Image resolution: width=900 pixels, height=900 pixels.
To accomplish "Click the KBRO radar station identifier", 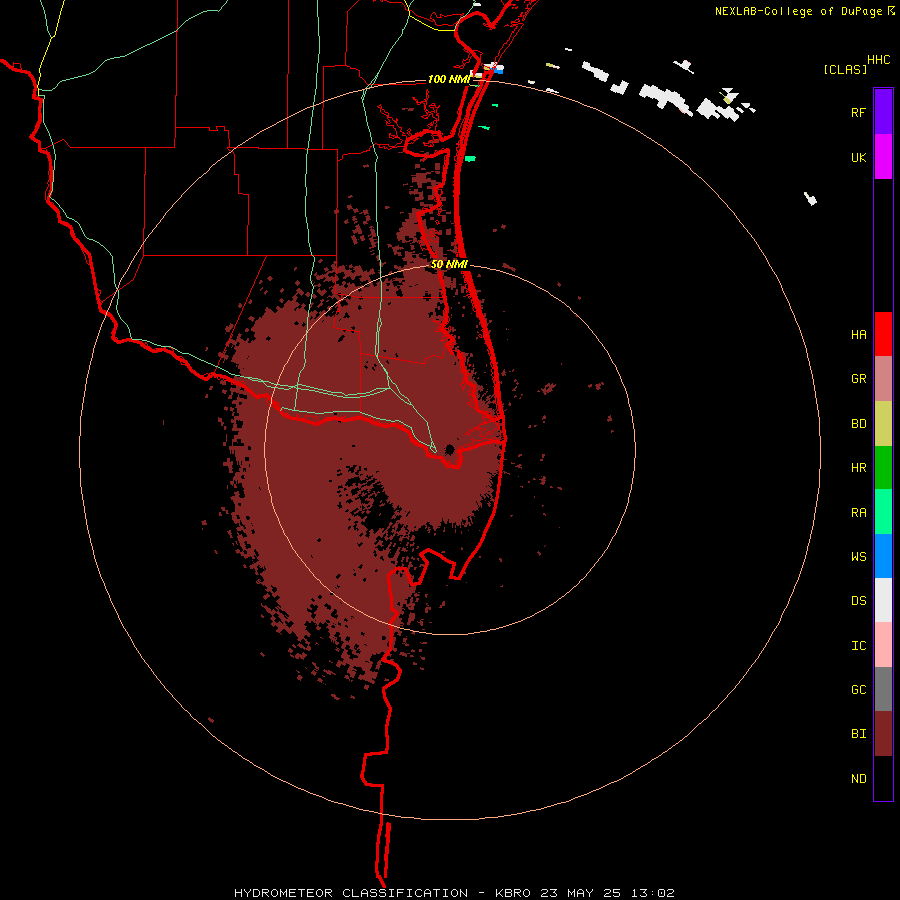I will pos(513,893).
